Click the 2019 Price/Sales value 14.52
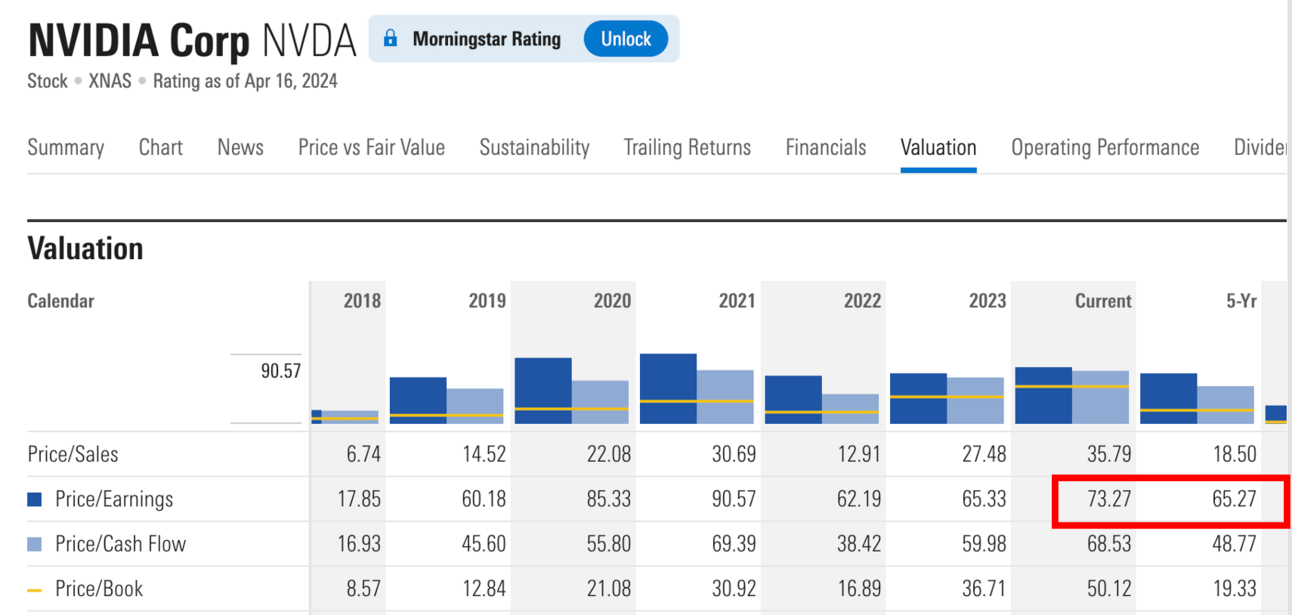 pos(484,454)
